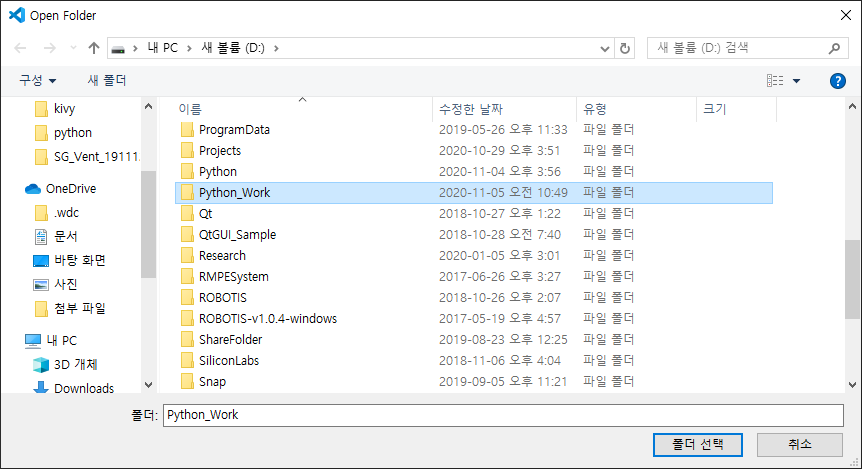Screen dimensions: 862x469
Task: Click file list scroll up arrow
Action: click(852, 107)
